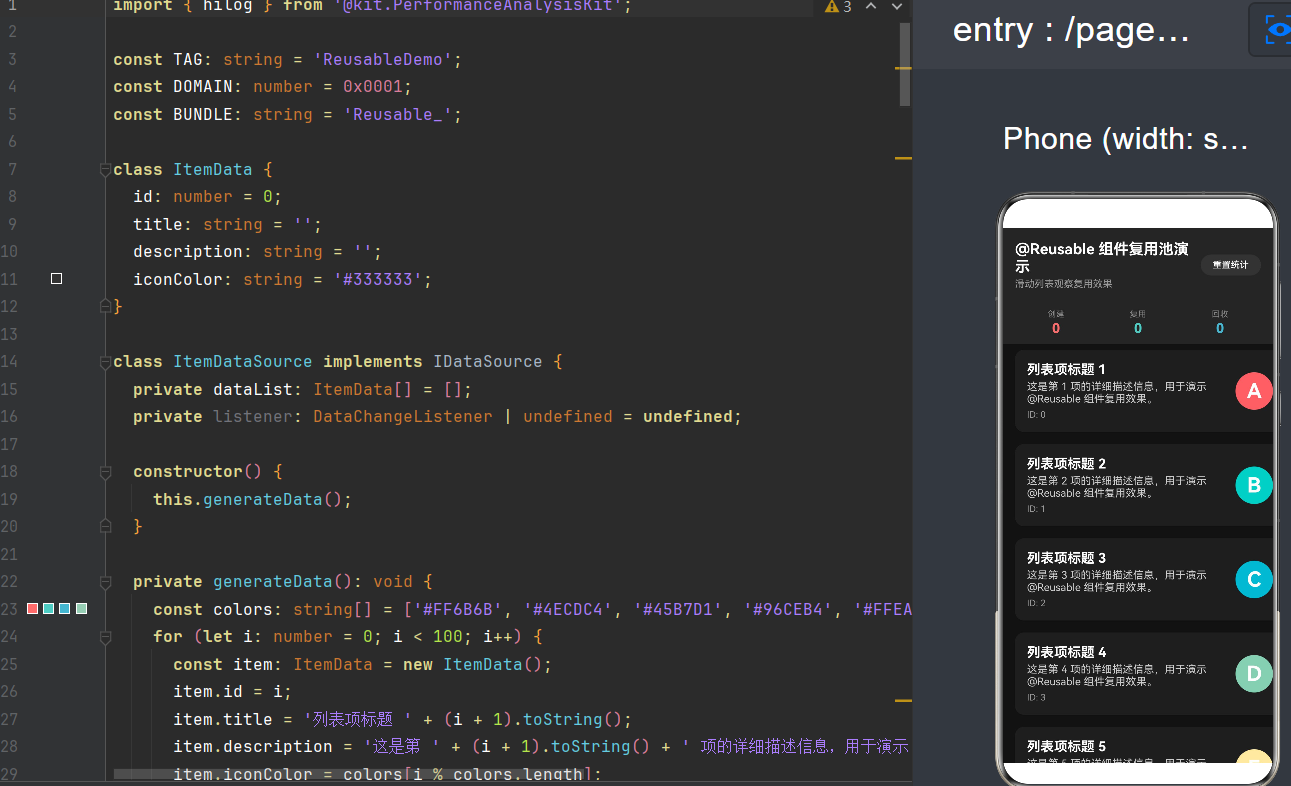Collapse the for loop at line 24

[x=105, y=636]
